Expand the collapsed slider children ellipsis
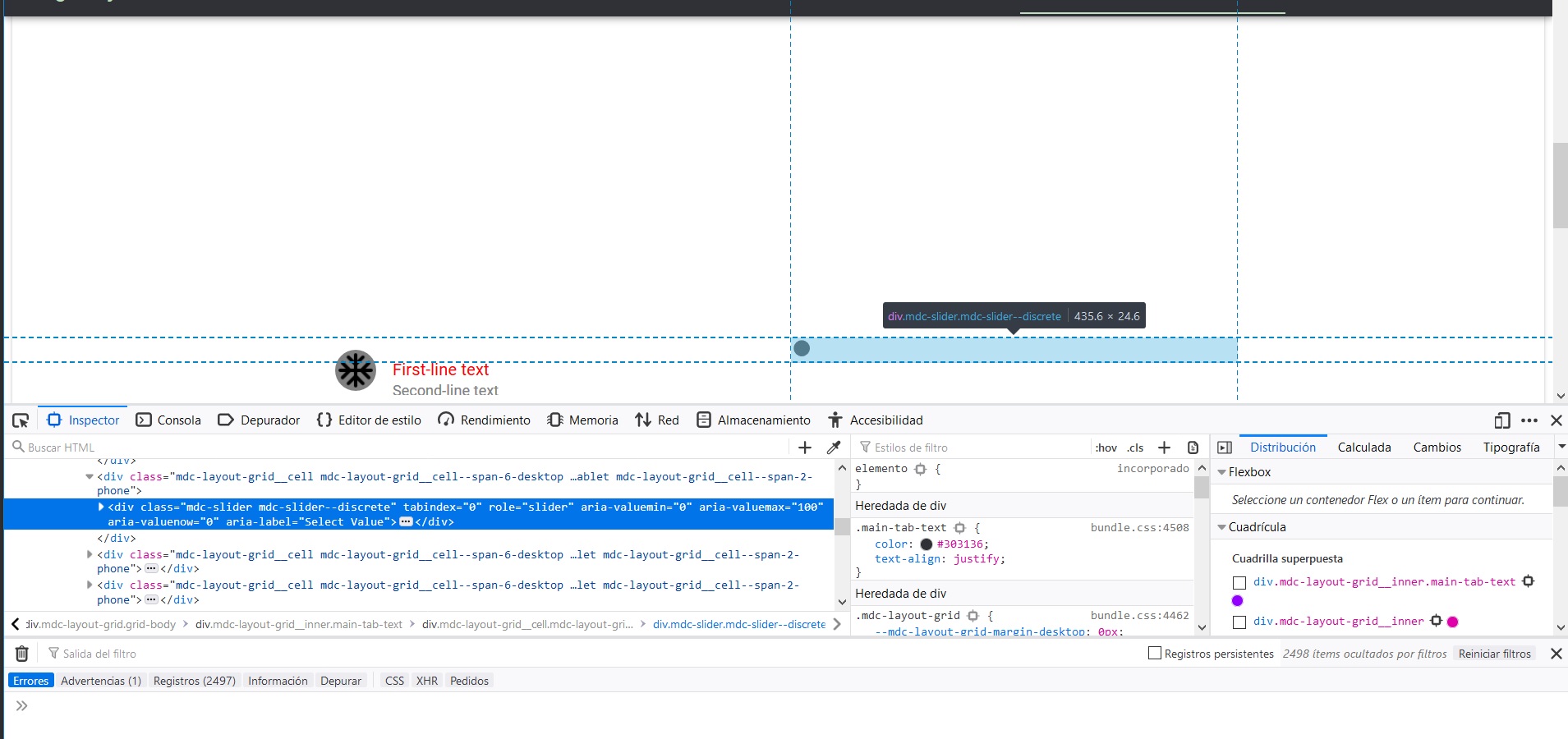The height and width of the screenshot is (739, 1568). [406, 522]
